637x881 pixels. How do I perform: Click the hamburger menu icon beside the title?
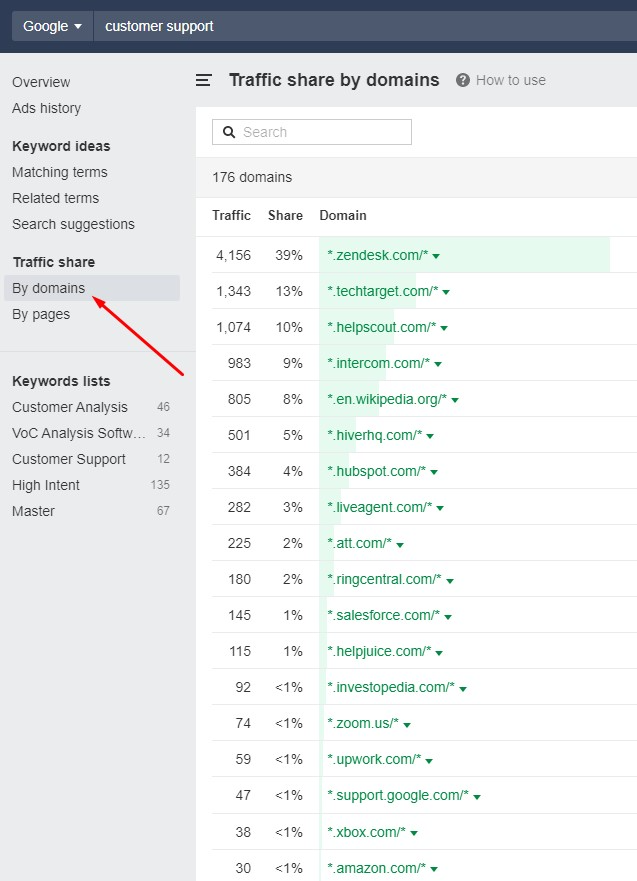(204, 81)
